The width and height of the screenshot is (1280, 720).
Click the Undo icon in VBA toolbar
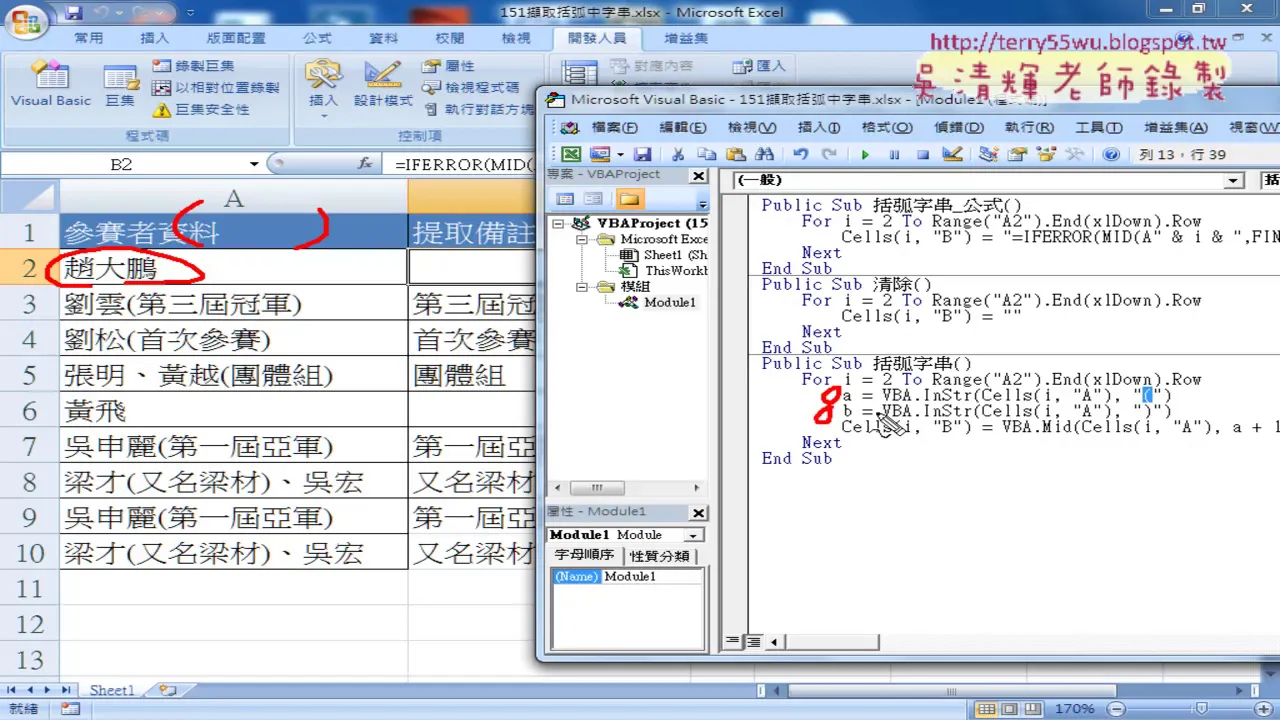[x=800, y=154]
